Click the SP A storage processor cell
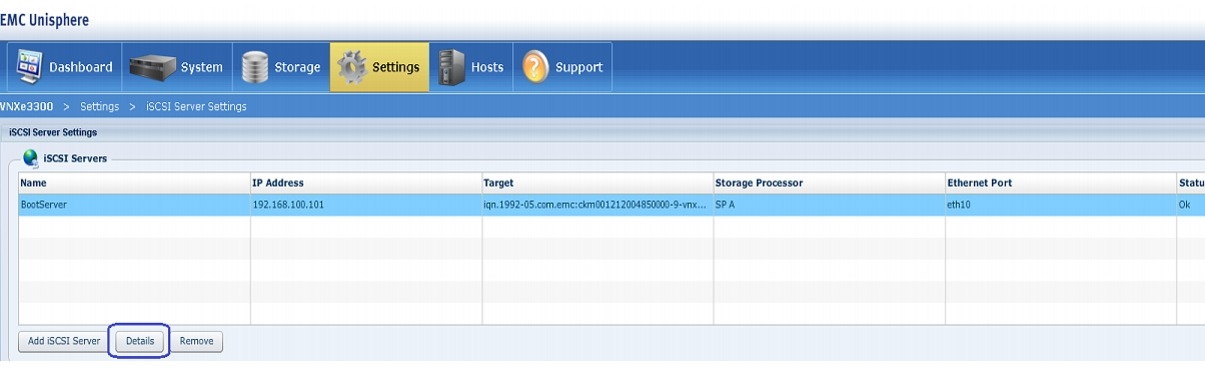Viewport: 1205px width, 392px height. coord(829,204)
